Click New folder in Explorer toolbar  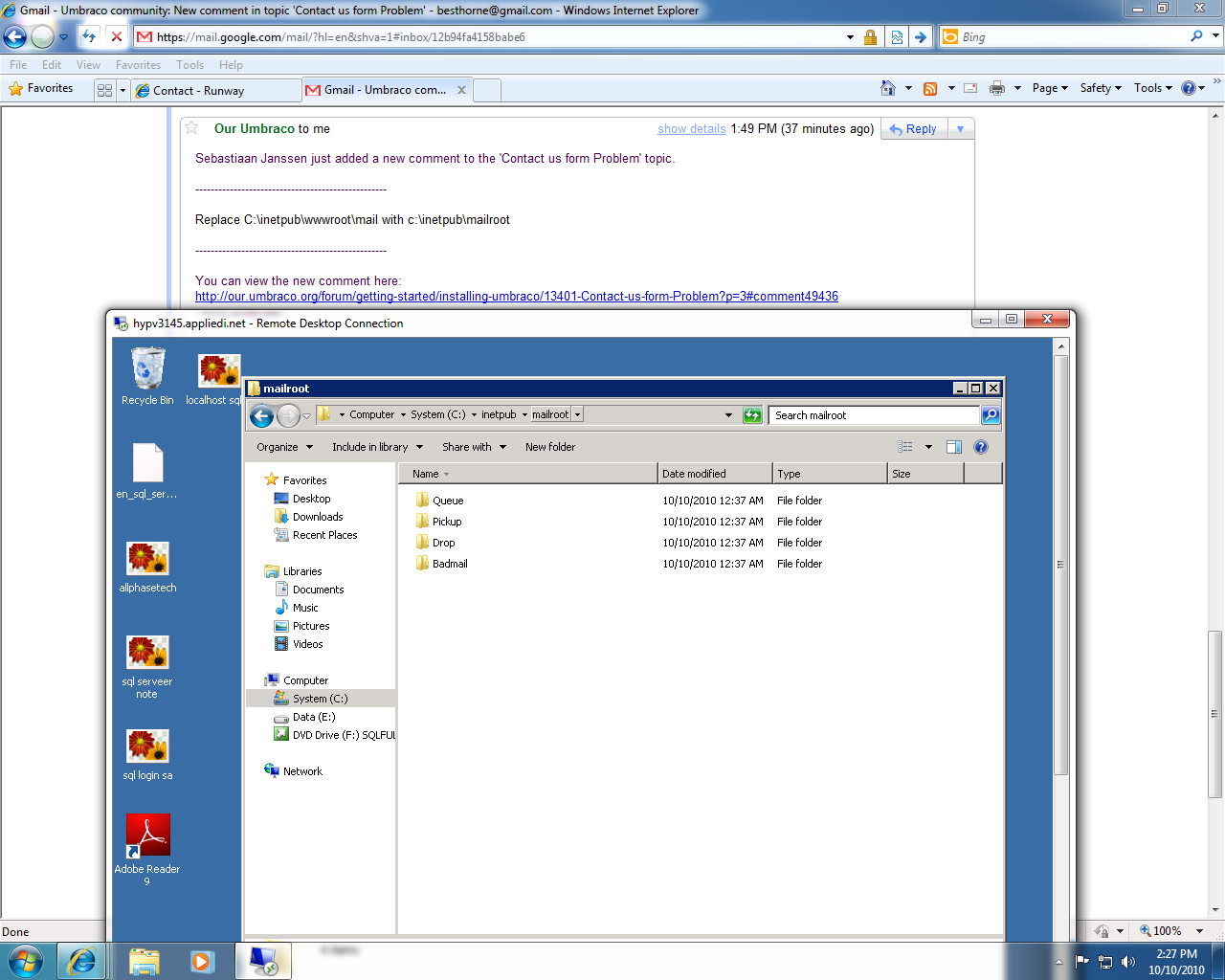click(x=550, y=447)
